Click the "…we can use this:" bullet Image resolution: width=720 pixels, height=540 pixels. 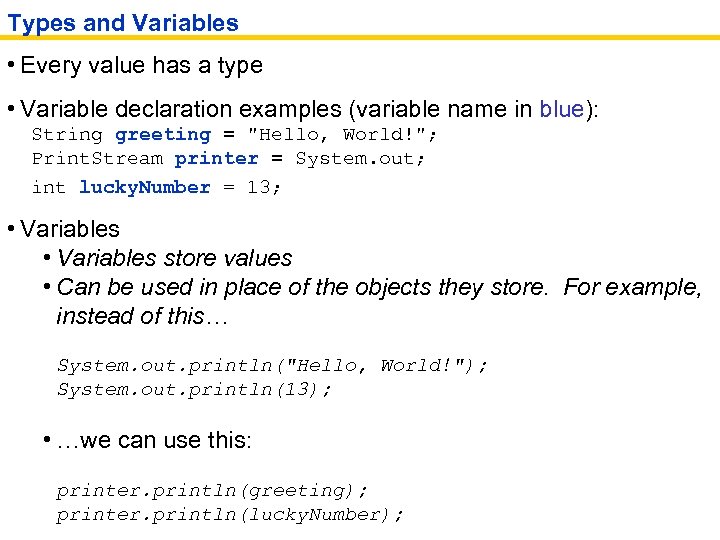(x=155, y=441)
